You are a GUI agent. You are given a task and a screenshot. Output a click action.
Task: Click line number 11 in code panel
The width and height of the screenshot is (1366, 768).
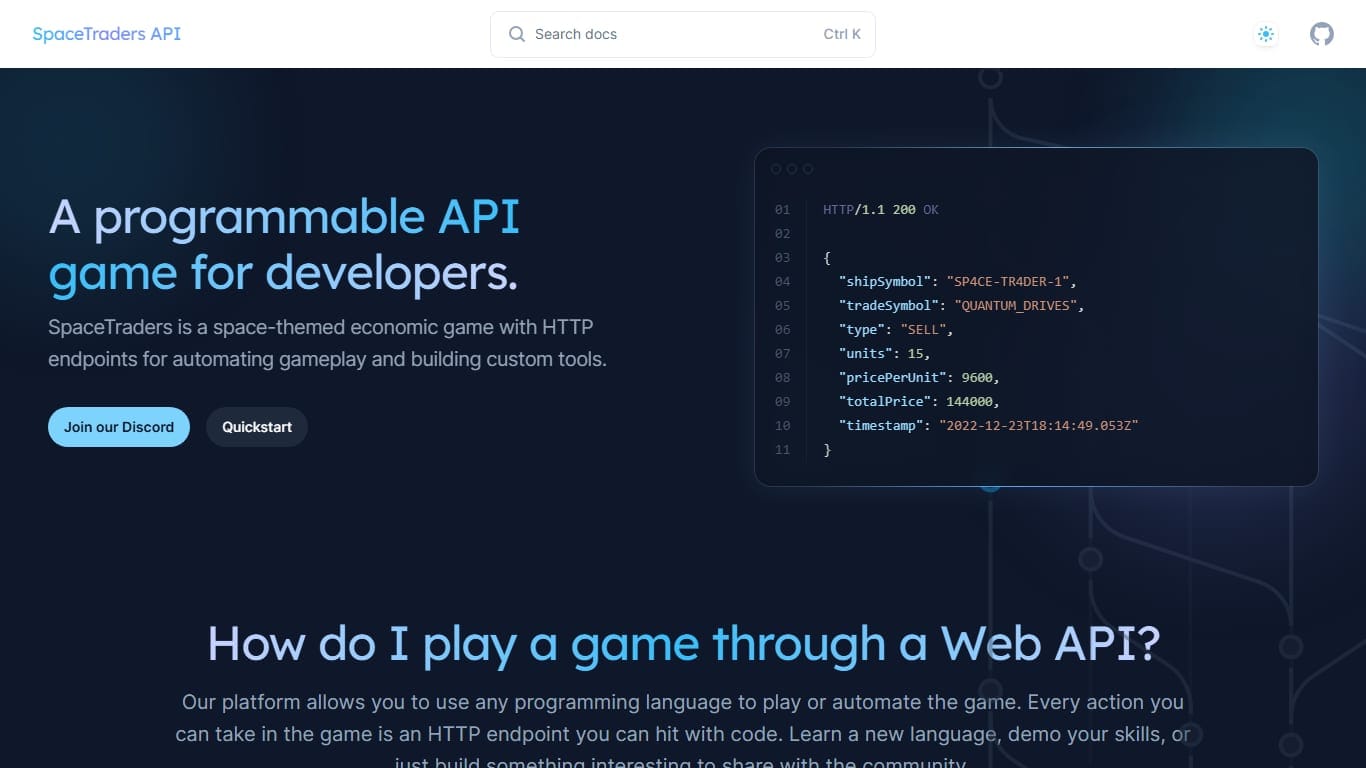782,450
